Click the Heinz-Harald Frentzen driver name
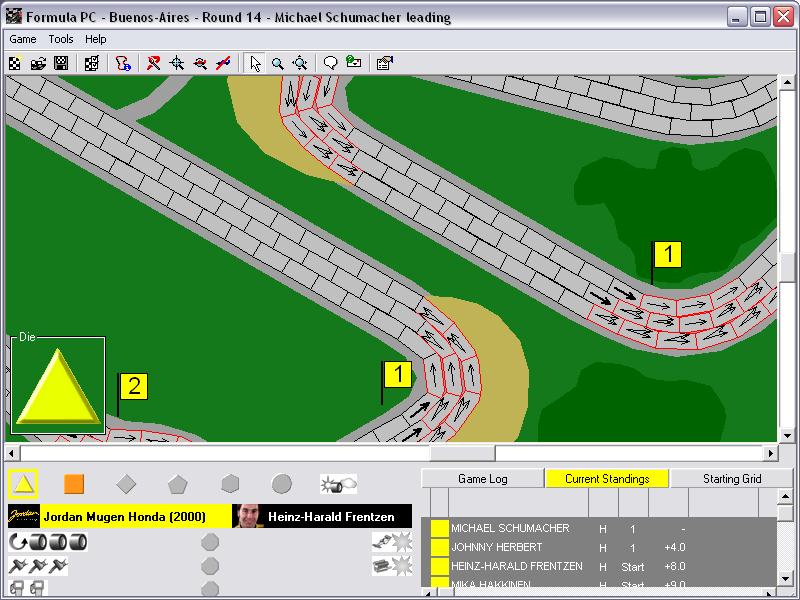The image size is (800, 600). coord(331,517)
